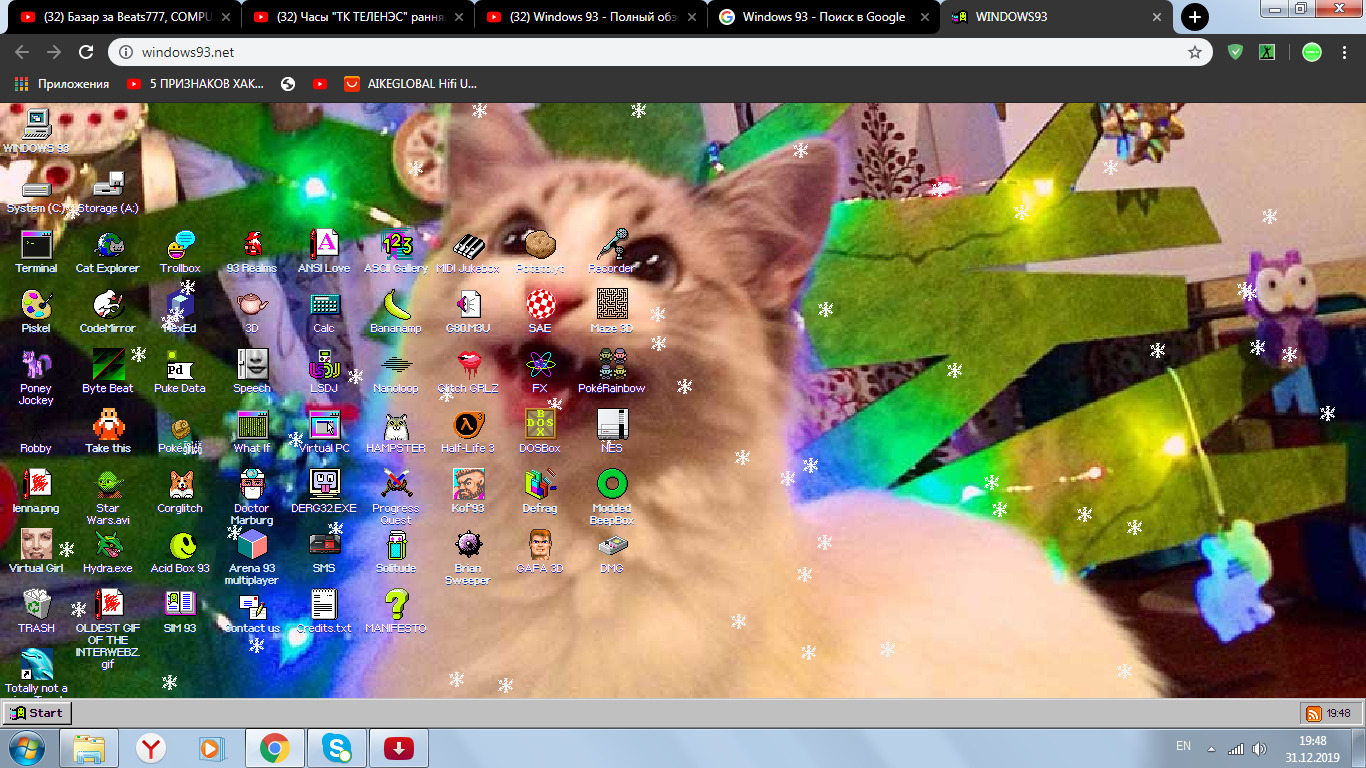Open the MANIFESTO question mark icon
Screen dimensions: 1366x768
(396, 606)
